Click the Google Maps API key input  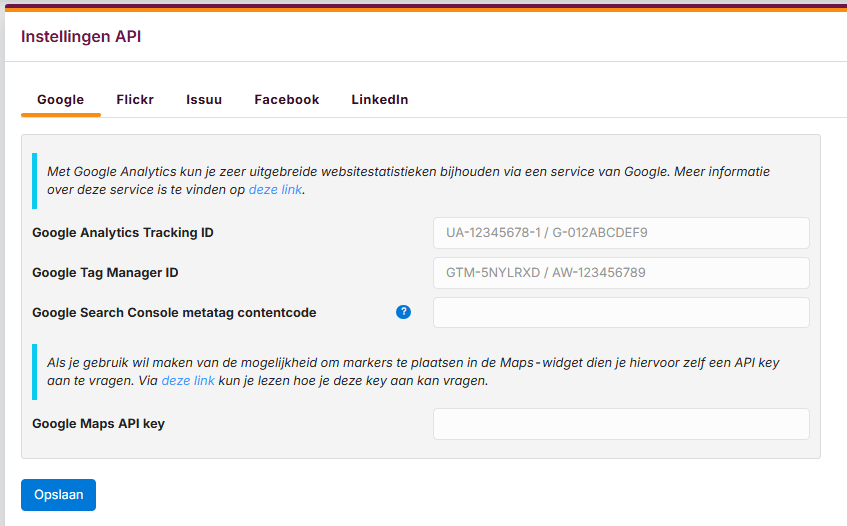tap(620, 424)
